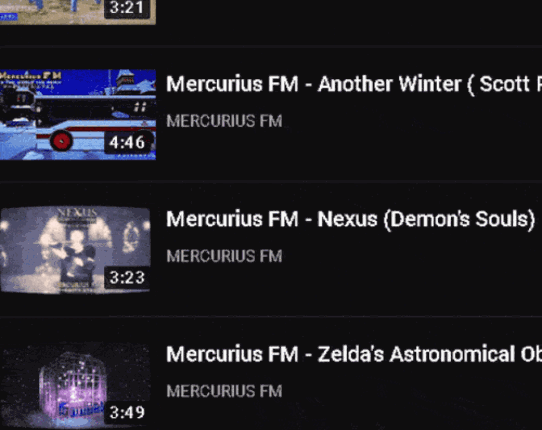The height and width of the screenshot is (430, 542).
Task: Click the Mercurius FM logo on bus thumbnail
Action: [31, 75]
